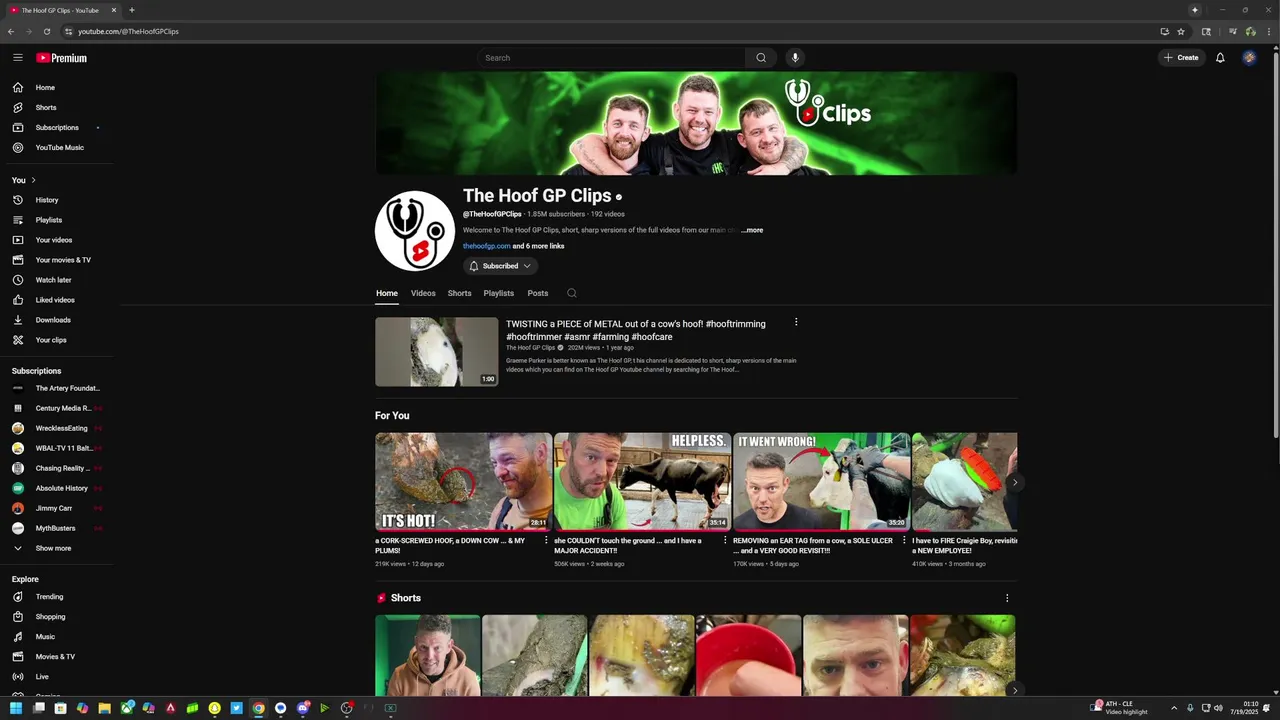This screenshot has height=720, width=1280.
Task: Click the YouTube Premium logo
Action: [62, 58]
